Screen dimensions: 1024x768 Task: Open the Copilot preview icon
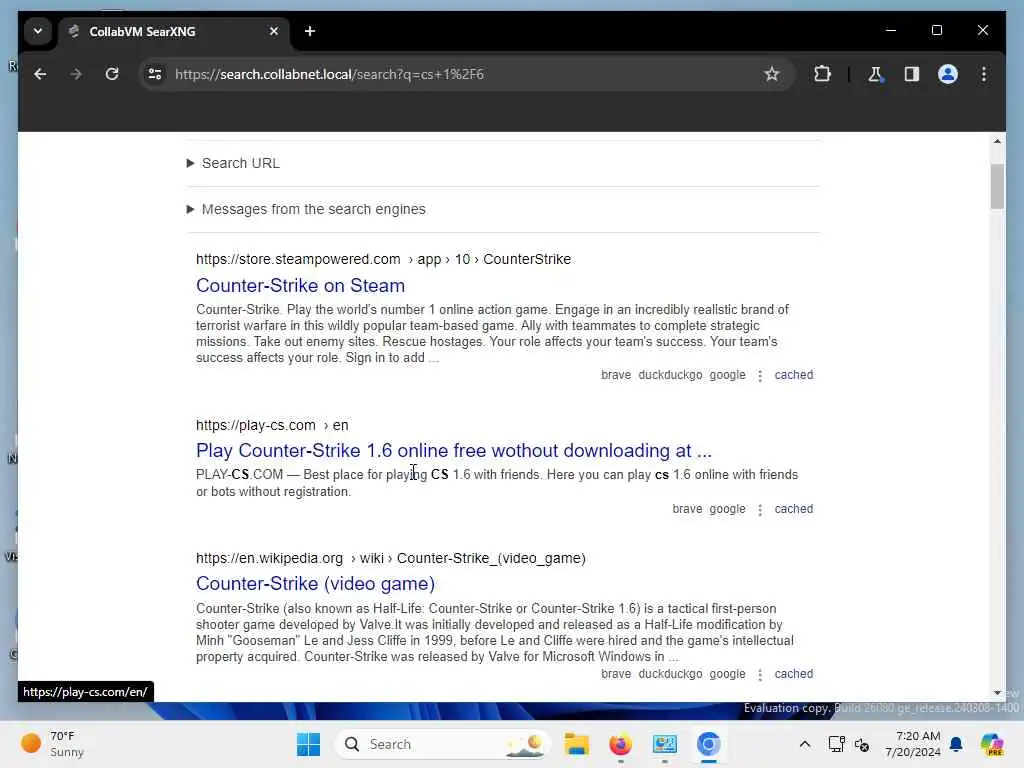click(992, 744)
